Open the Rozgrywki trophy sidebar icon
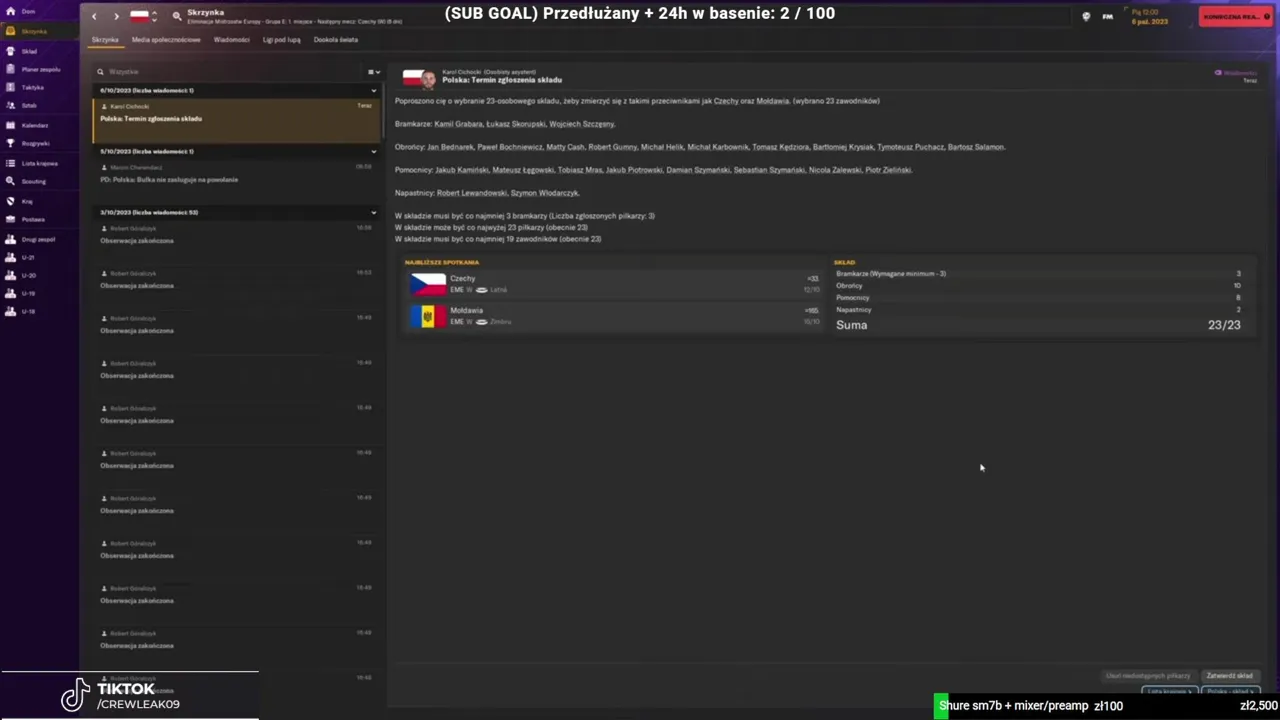The width and height of the screenshot is (1280, 720). [10, 143]
